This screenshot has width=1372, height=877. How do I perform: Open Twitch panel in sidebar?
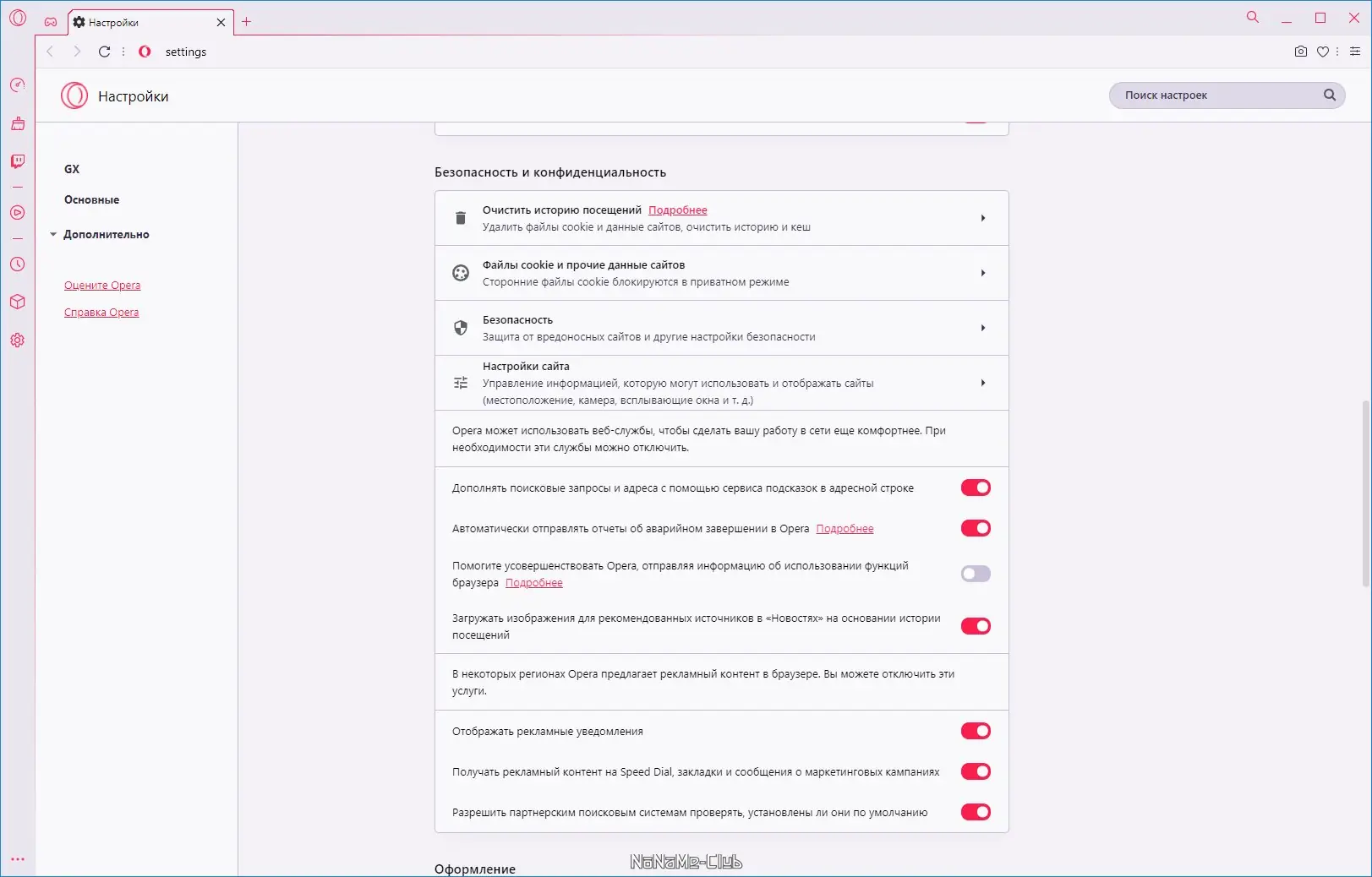(18, 161)
